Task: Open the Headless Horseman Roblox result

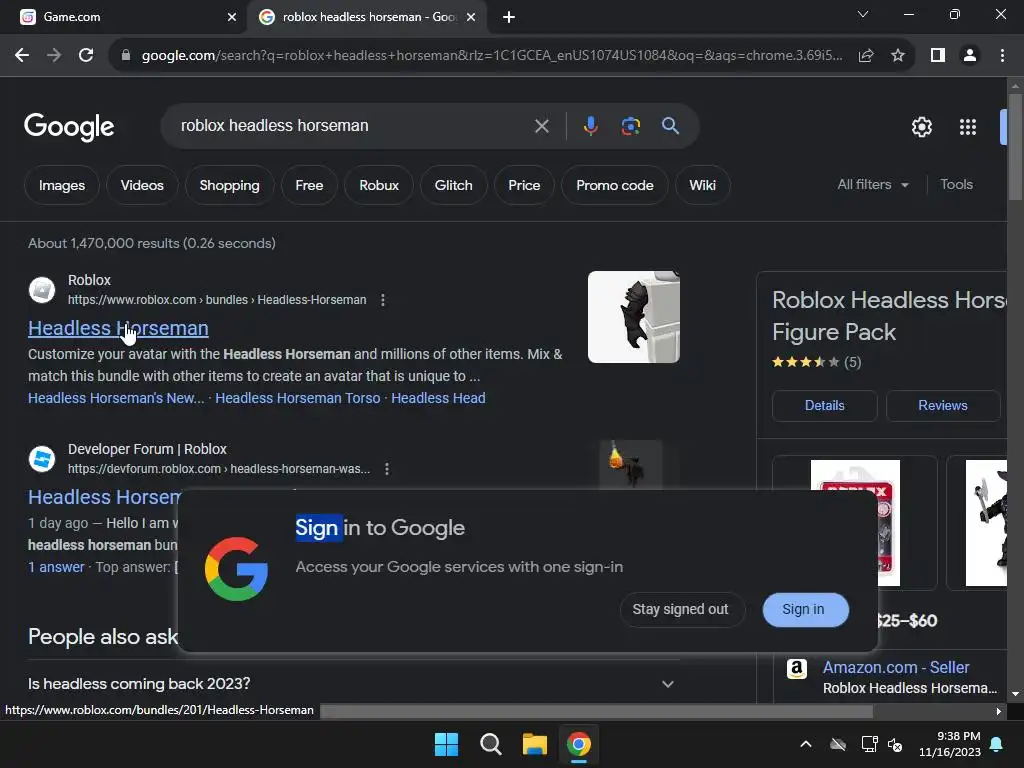Action: [x=118, y=328]
